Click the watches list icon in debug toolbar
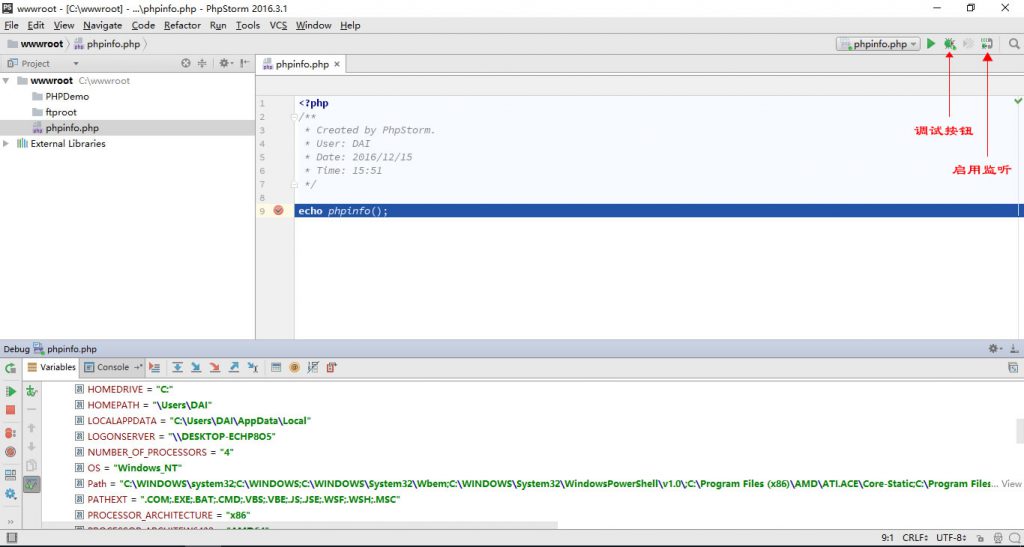1024x547 pixels. pyautogui.click(x=313, y=367)
